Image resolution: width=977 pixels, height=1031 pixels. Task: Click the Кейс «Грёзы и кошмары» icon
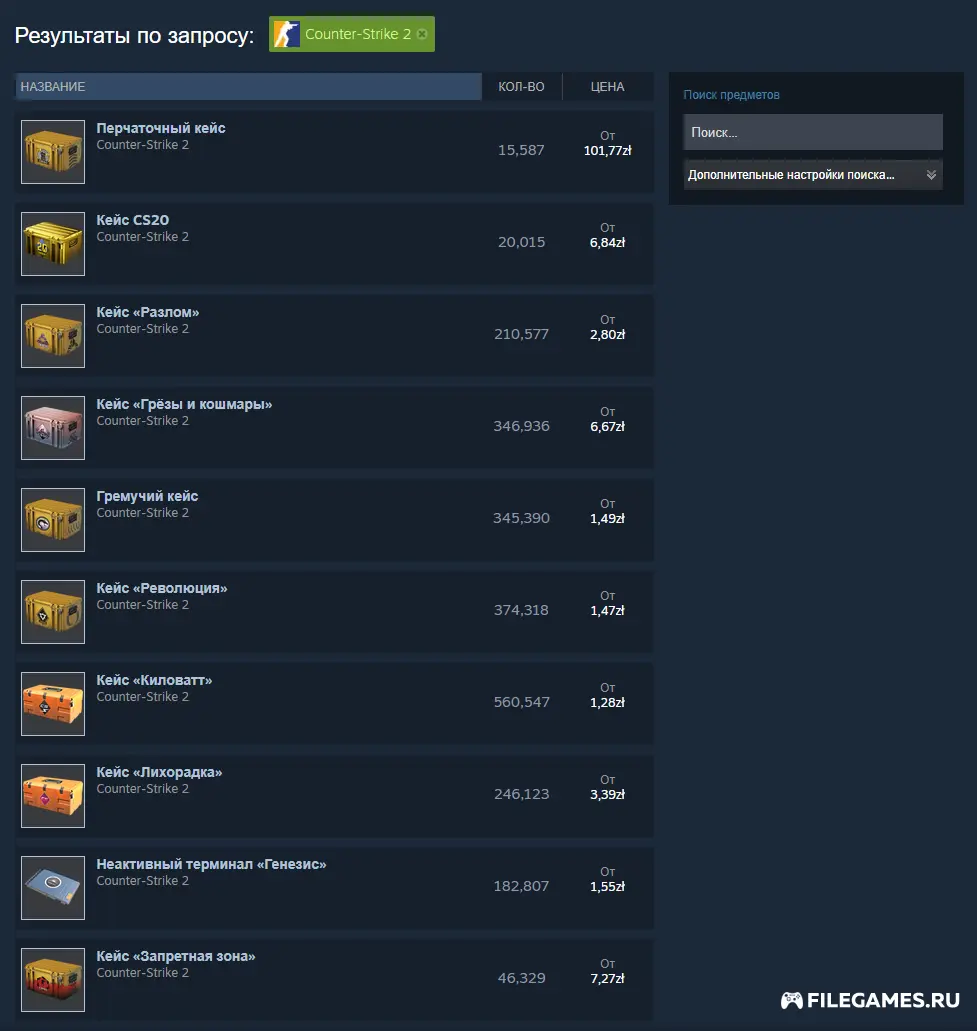click(x=53, y=428)
